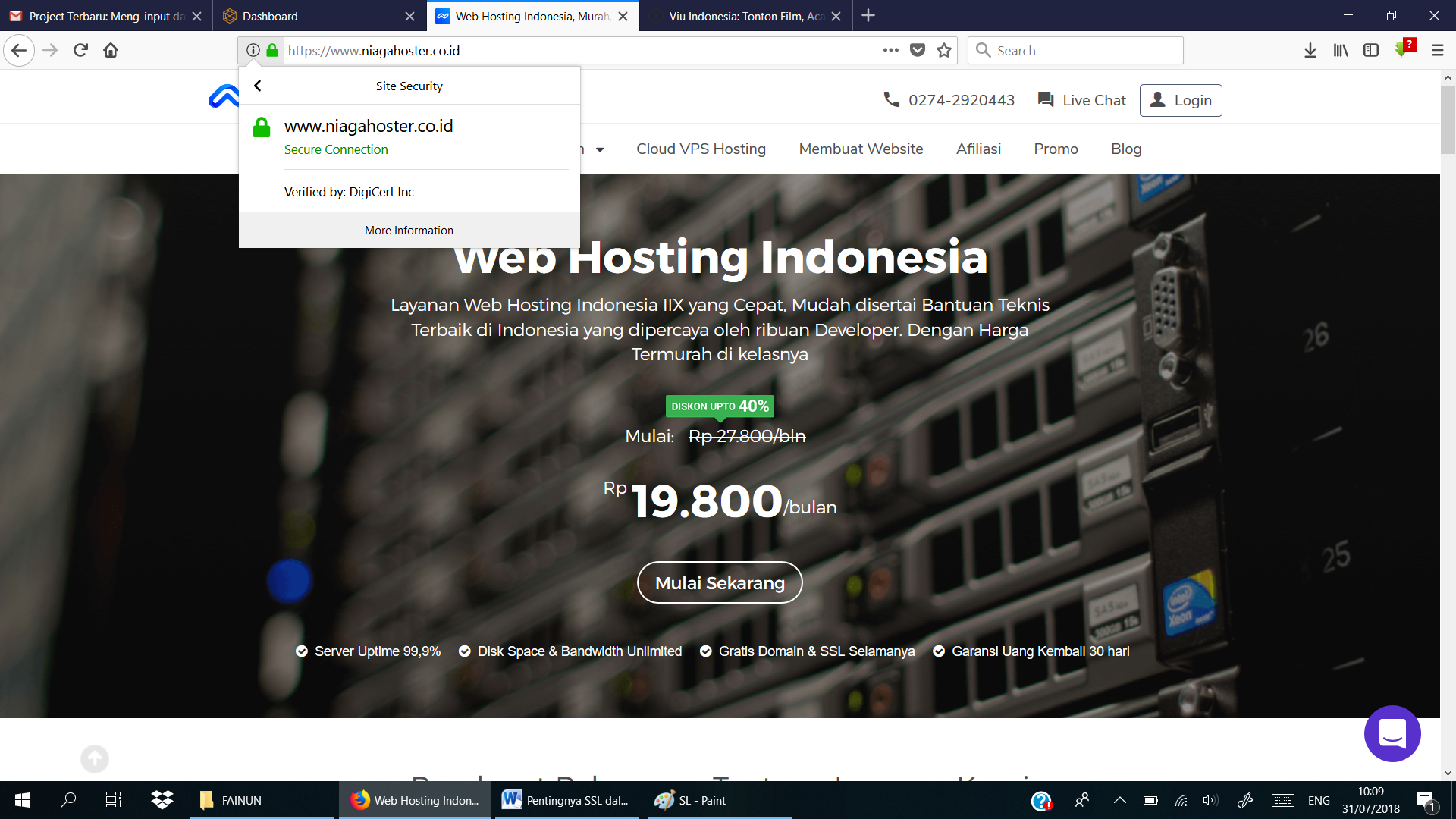Expand the partially hidden navigation dropdown arrow
Image resolution: width=1456 pixels, height=819 pixels.
pos(600,149)
